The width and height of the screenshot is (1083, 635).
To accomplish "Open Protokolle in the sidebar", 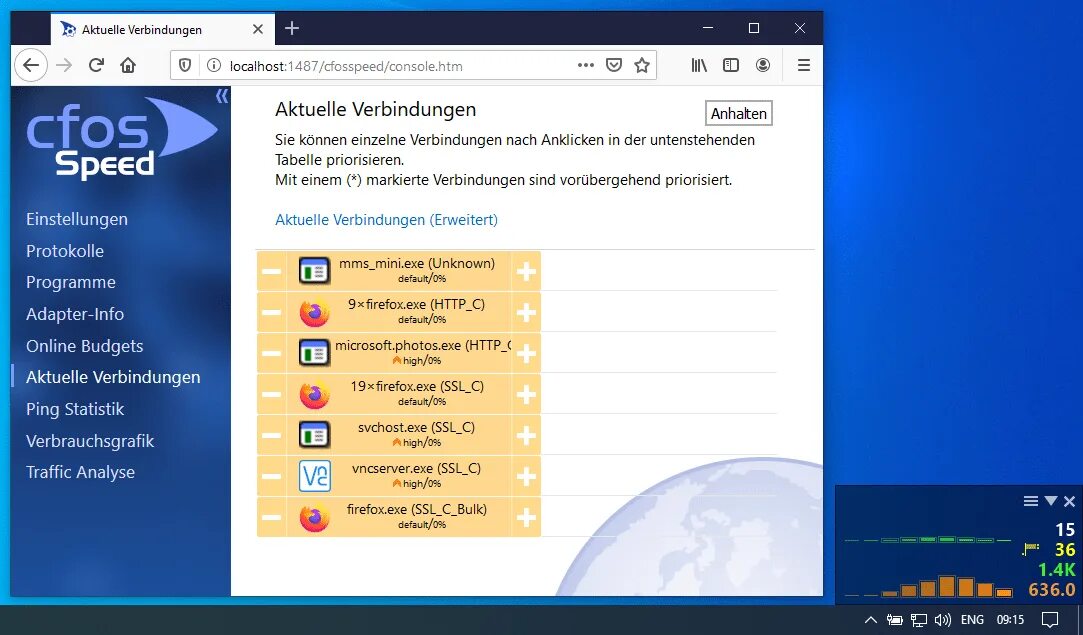I will pyautogui.click(x=65, y=251).
